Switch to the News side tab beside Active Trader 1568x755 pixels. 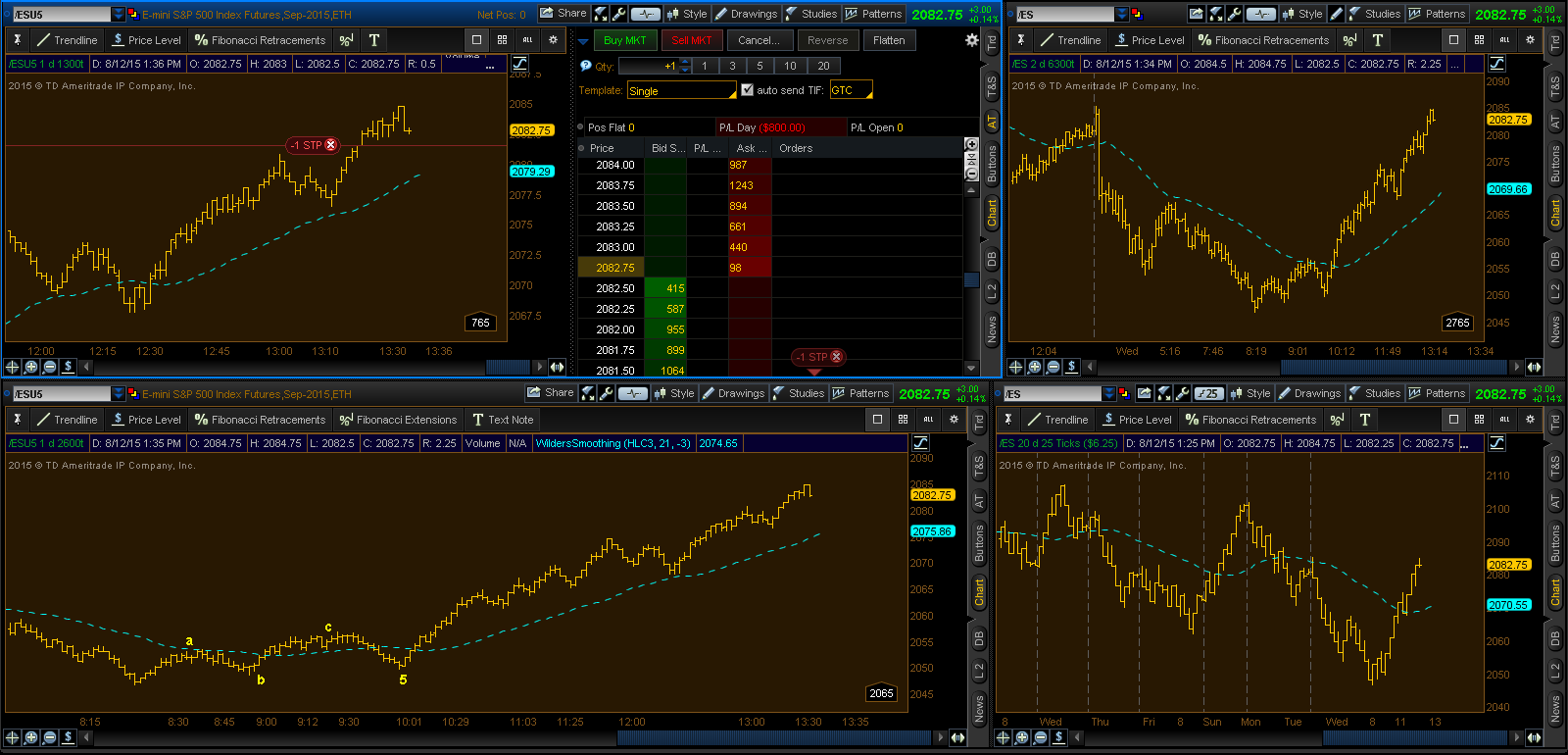(x=992, y=329)
